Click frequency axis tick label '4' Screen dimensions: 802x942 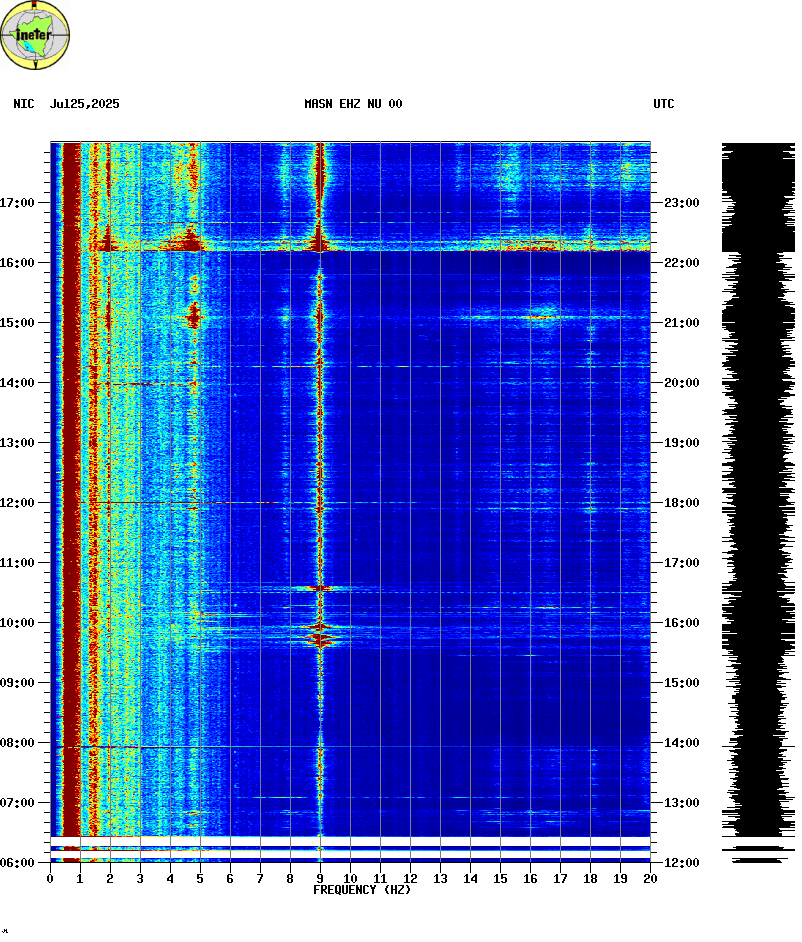coord(170,879)
